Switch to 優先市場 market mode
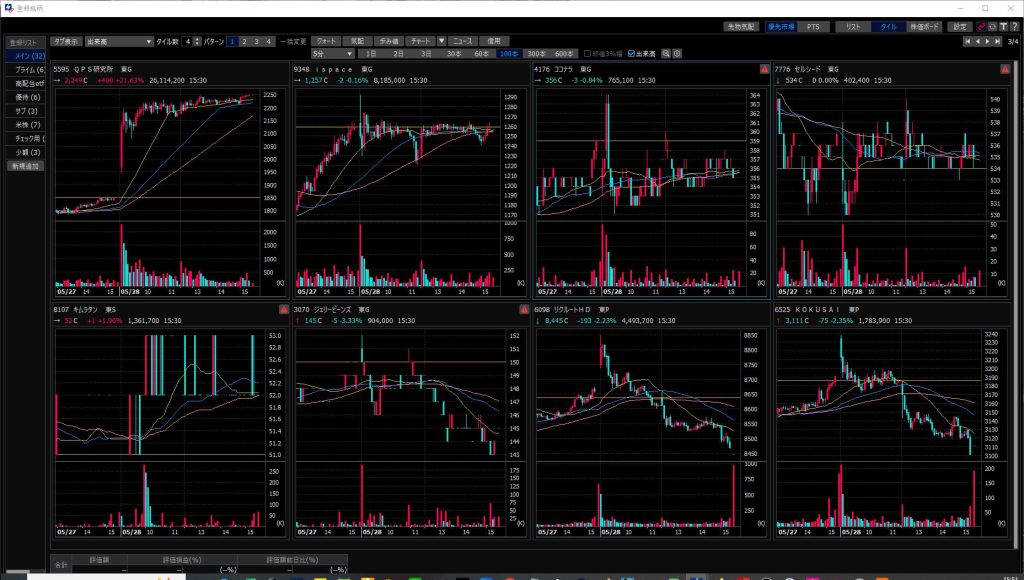 (781, 27)
